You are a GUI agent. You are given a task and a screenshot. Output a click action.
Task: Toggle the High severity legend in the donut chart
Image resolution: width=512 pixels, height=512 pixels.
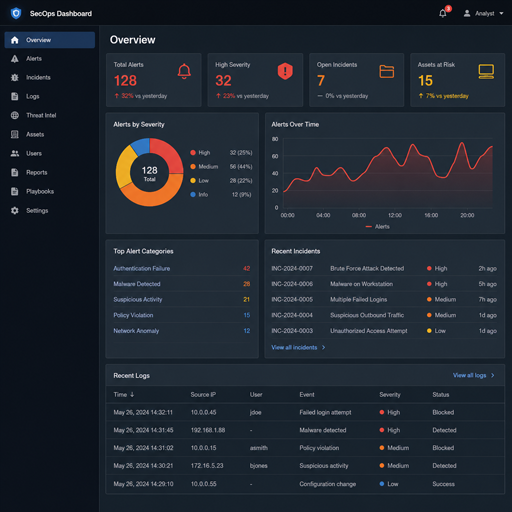[x=200, y=153]
